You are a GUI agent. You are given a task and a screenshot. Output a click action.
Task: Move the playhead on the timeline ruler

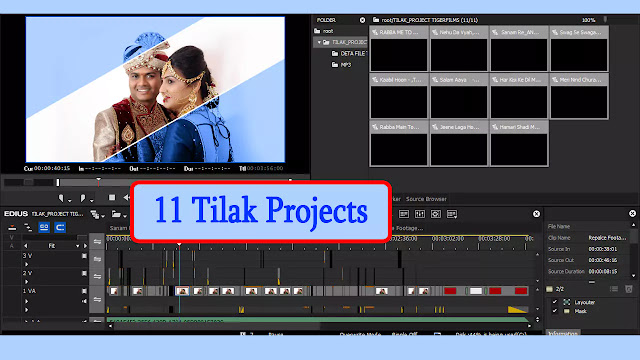tap(179, 244)
